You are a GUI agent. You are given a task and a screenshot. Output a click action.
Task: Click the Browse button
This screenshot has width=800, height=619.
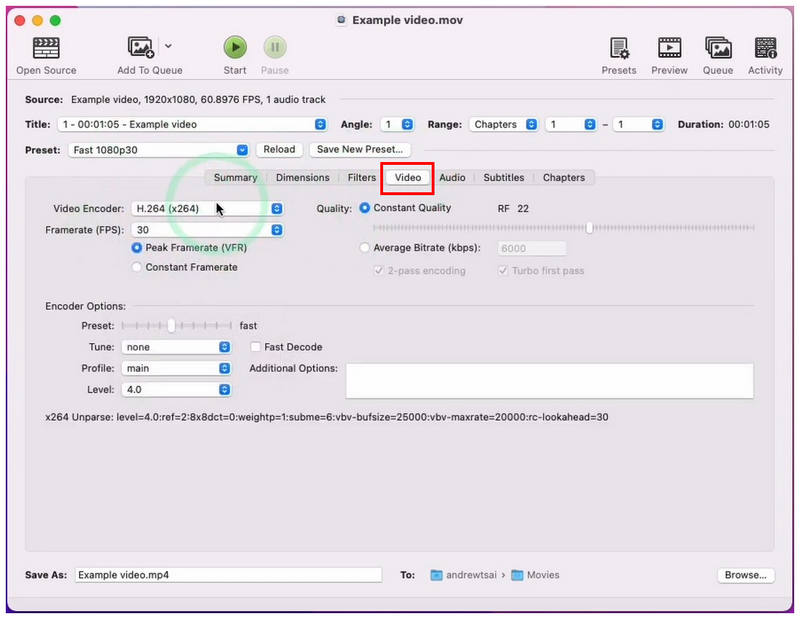click(x=745, y=575)
